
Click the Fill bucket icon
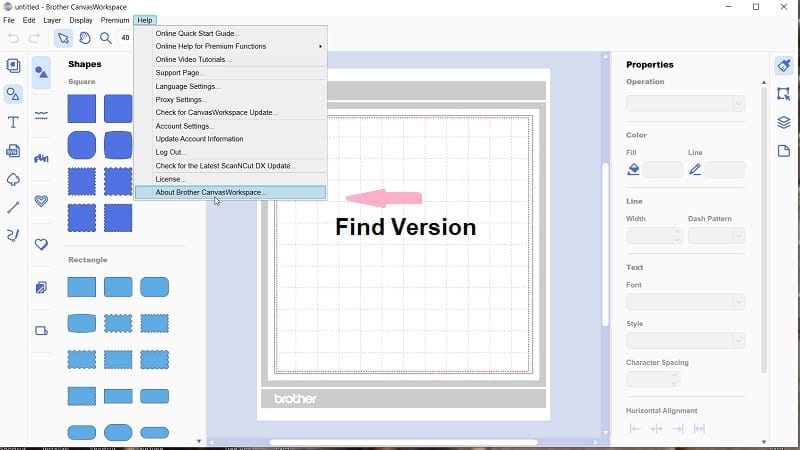(633, 169)
